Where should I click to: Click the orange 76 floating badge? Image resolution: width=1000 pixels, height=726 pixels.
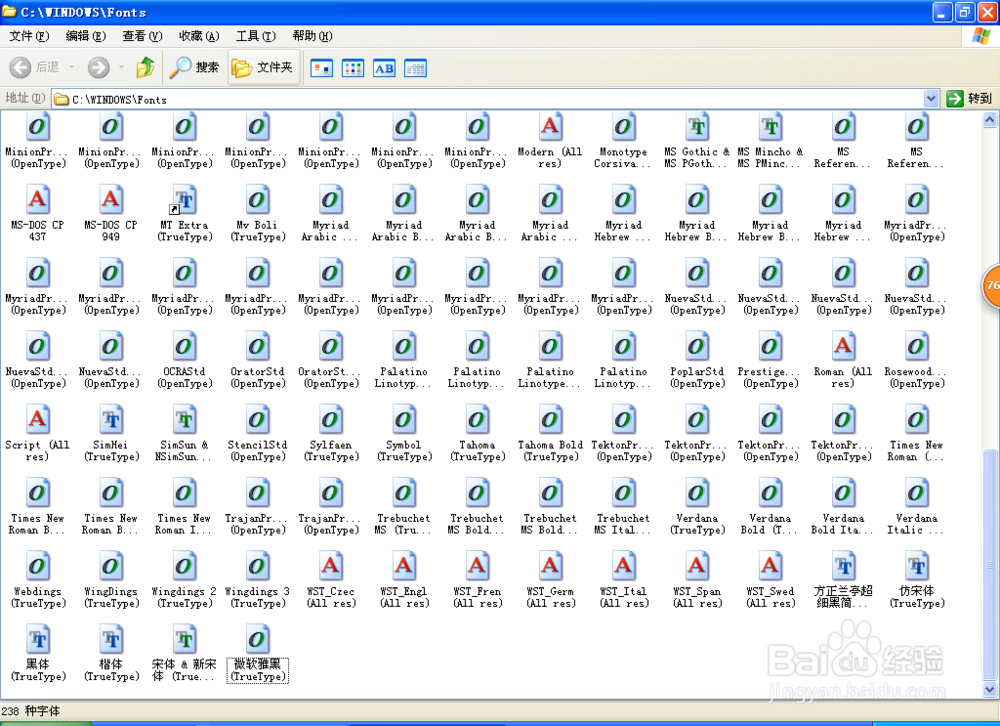pos(991,285)
